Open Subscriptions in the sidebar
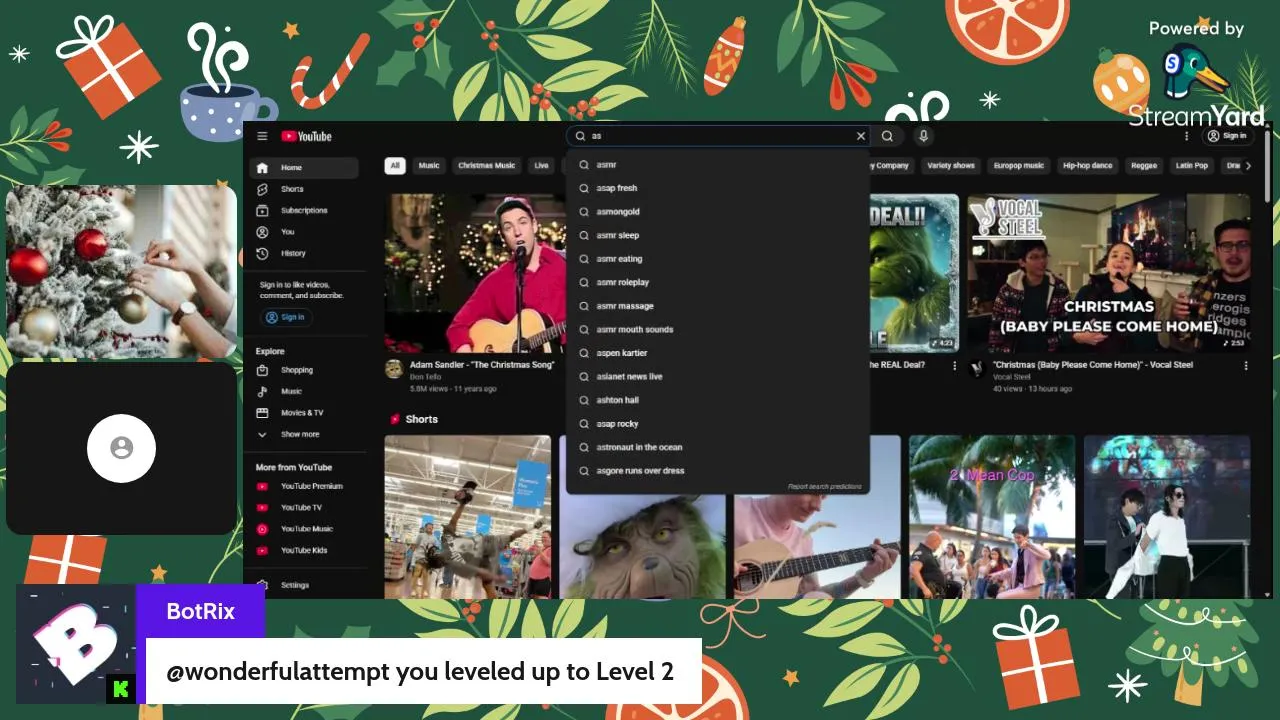This screenshot has height=720, width=1280. click(x=304, y=211)
